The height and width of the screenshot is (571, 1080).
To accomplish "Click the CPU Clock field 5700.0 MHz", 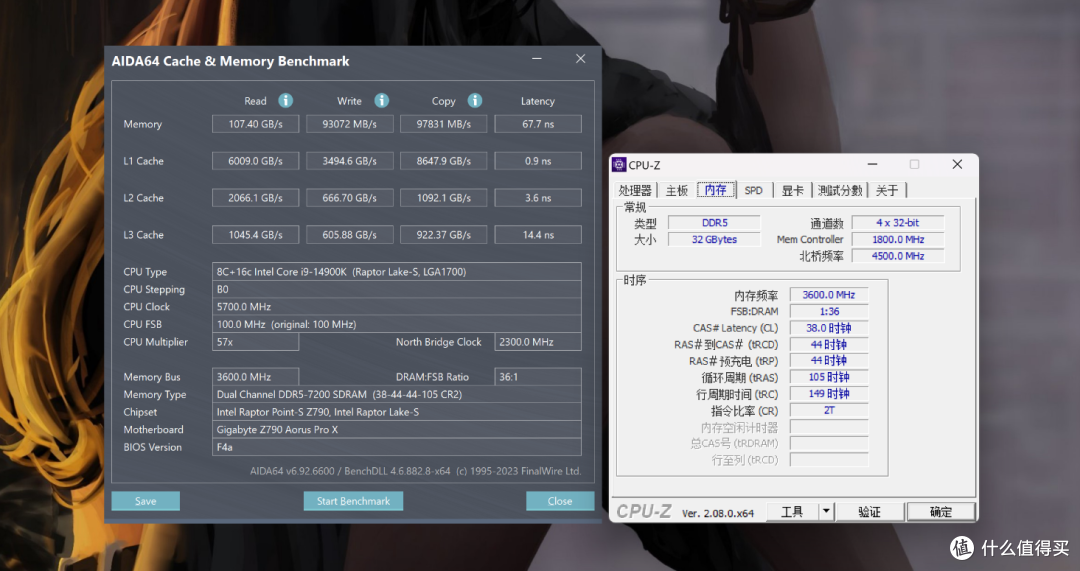I will point(397,307).
